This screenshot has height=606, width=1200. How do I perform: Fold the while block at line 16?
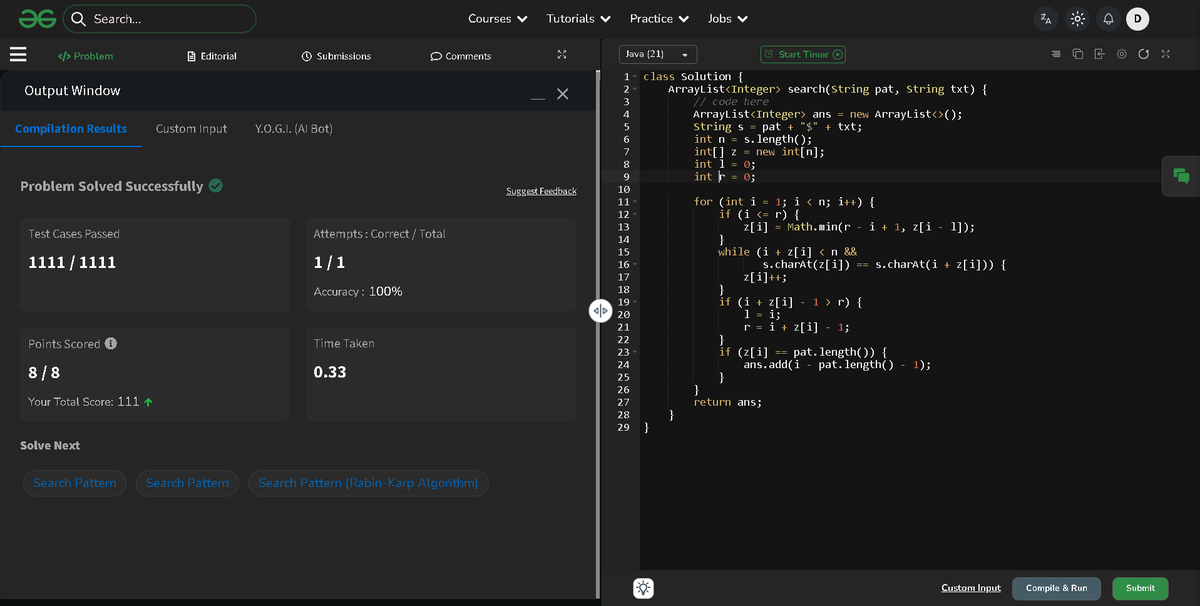[634, 264]
